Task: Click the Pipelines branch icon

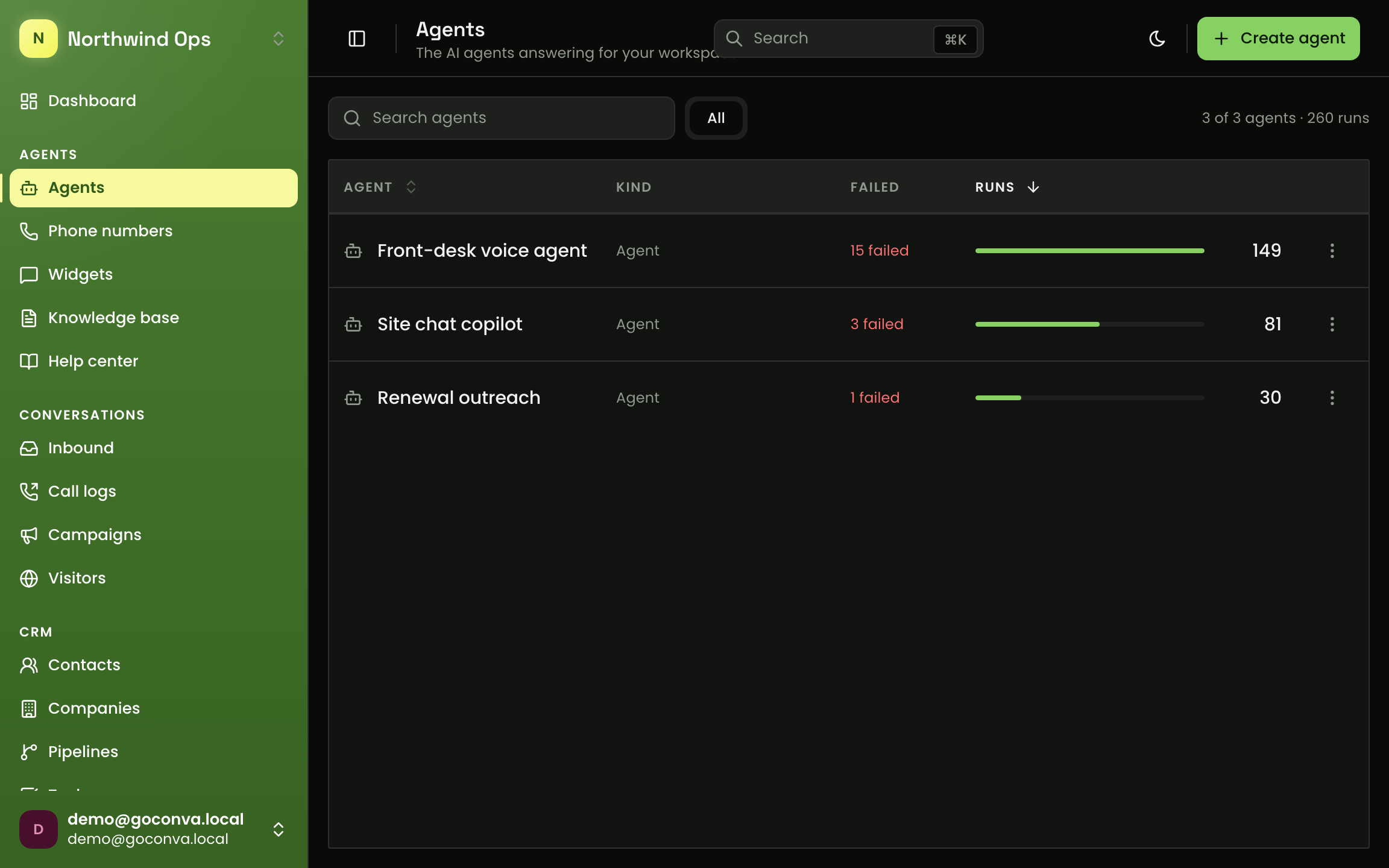Action: tap(29, 752)
